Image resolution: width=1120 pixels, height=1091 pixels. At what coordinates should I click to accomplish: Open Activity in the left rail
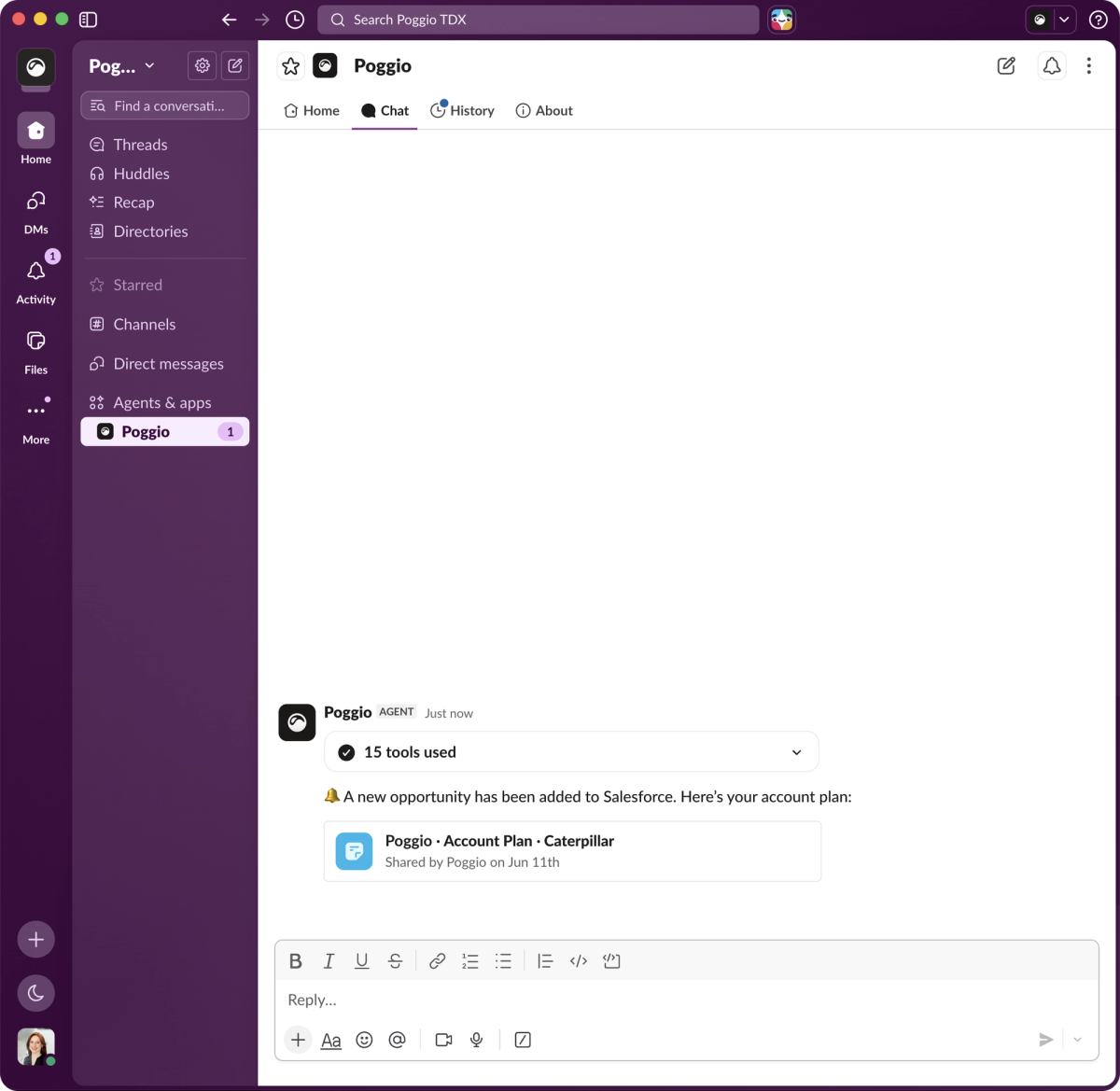tap(35, 280)
